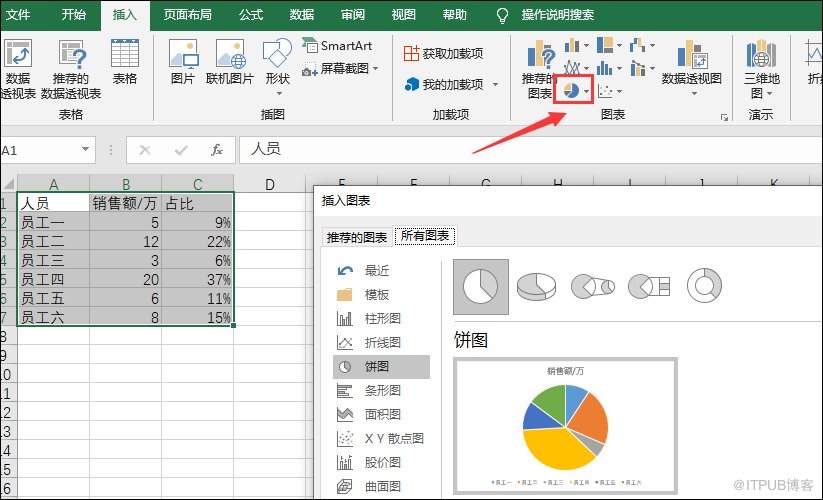Open the 形状 shapes dropdown
This screenshot has height=500, width=823.
(x=277, y=62)
